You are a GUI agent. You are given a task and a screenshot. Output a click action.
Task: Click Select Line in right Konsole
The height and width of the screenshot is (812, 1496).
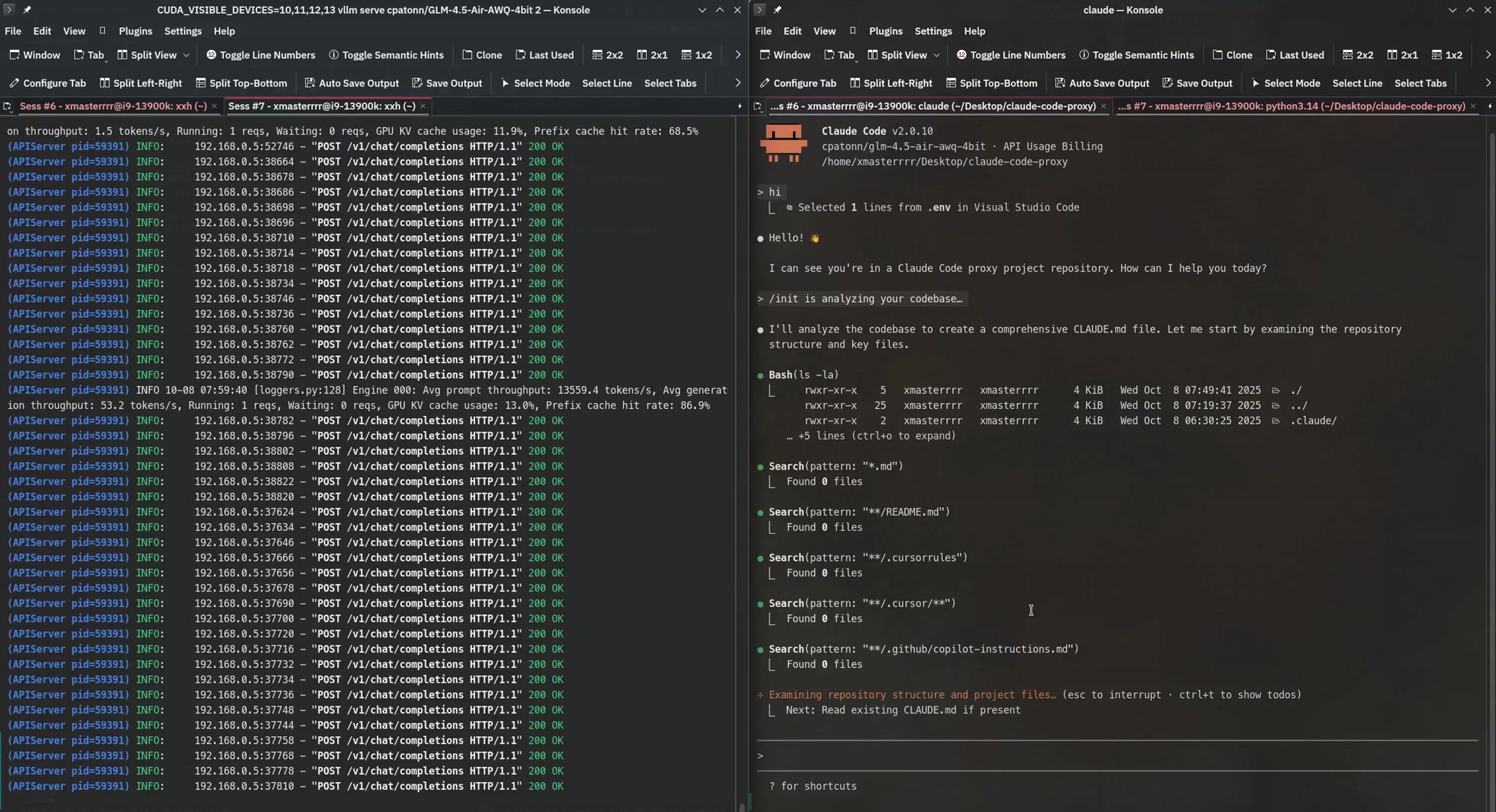[1357, 83]
